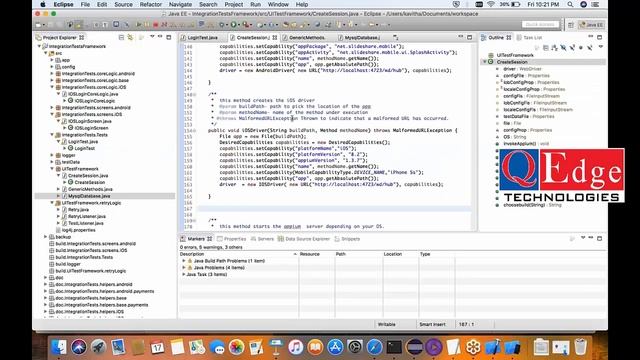Select the Java EE perspective button
640x360 pixels.
(591, 25)
